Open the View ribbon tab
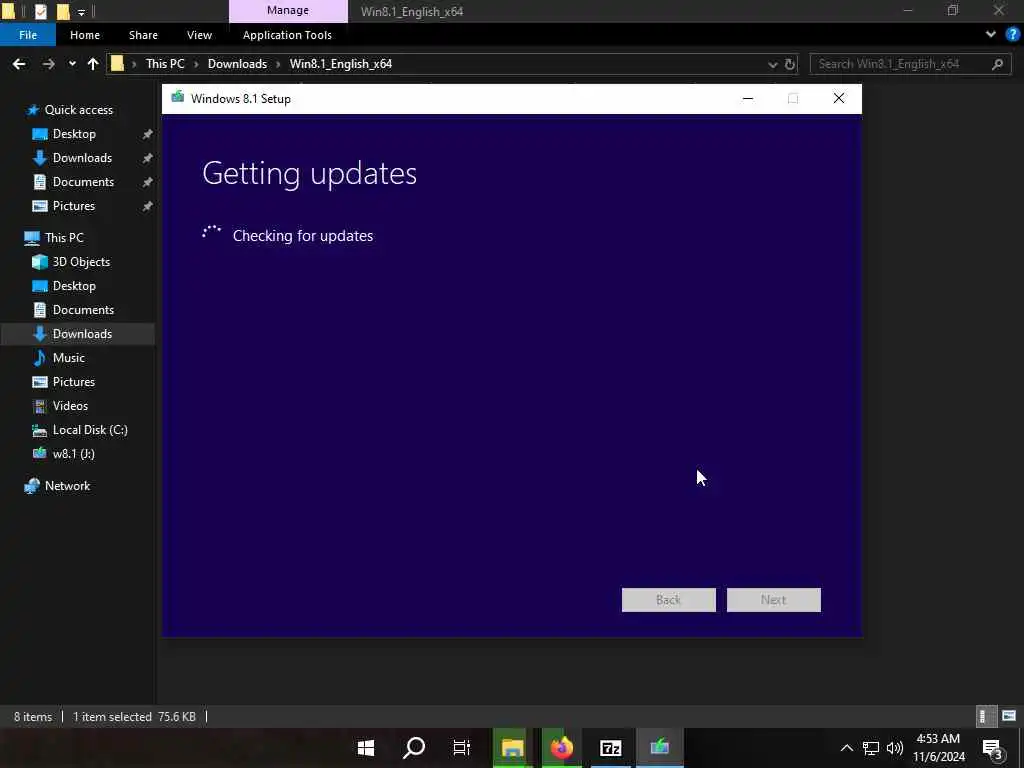The image size is (1024, 768). tap(199, 35)
